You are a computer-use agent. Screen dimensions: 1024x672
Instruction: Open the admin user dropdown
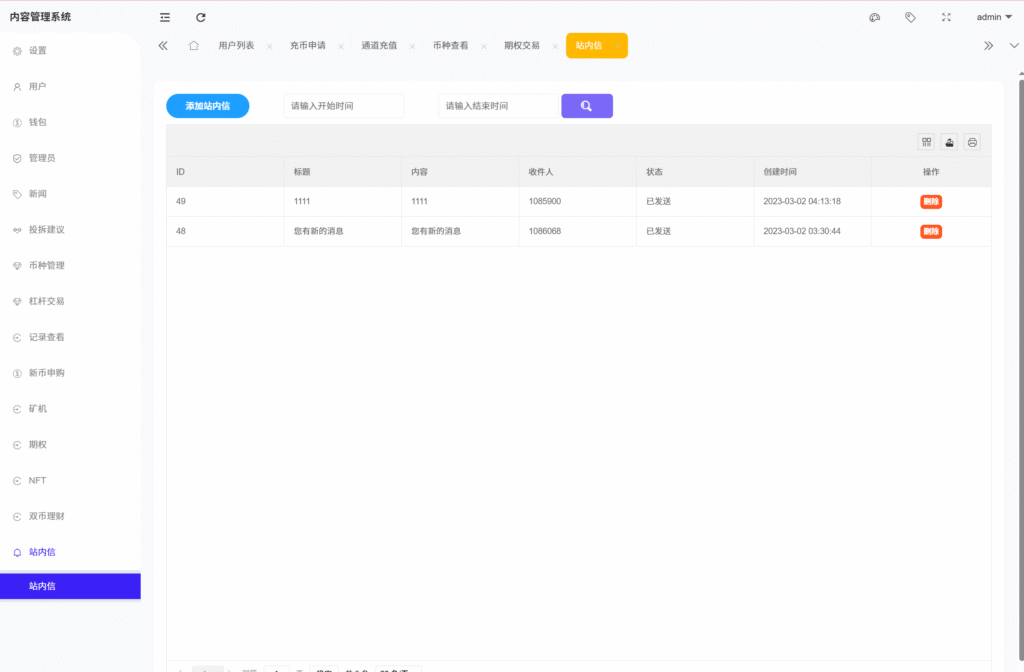(994, 17)
